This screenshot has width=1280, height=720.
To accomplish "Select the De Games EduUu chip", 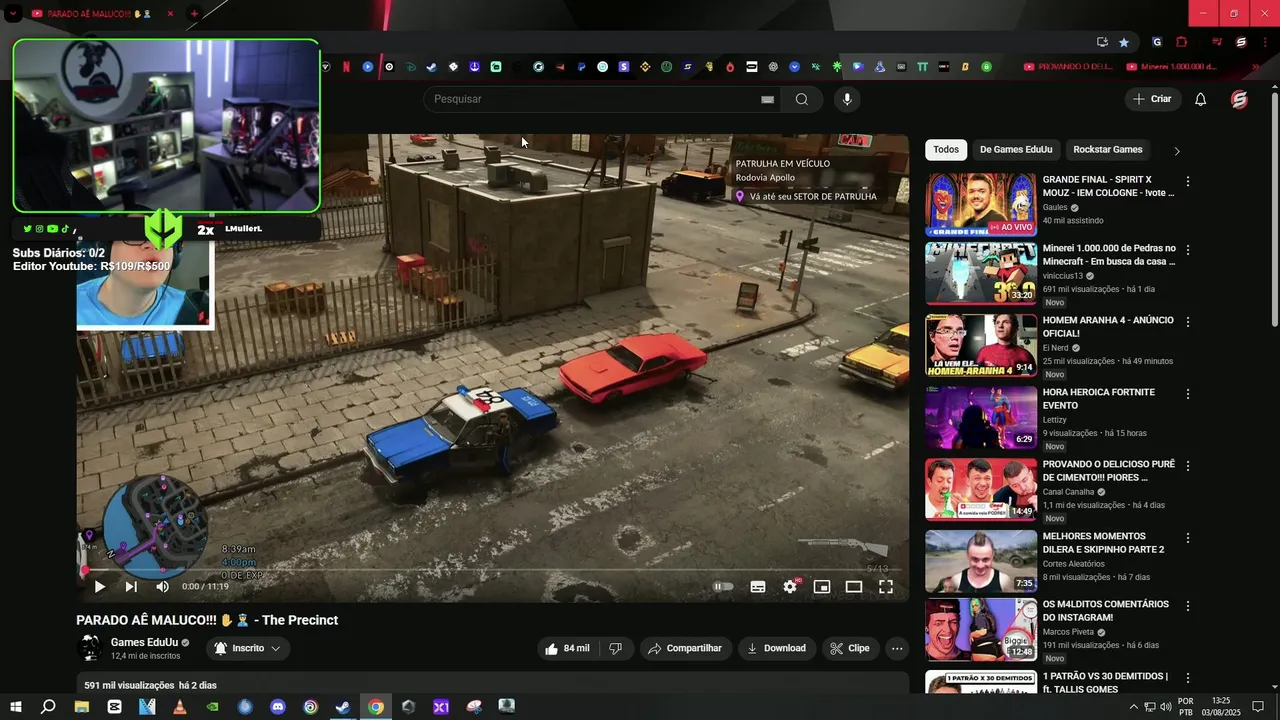I will pos(1016,149).
